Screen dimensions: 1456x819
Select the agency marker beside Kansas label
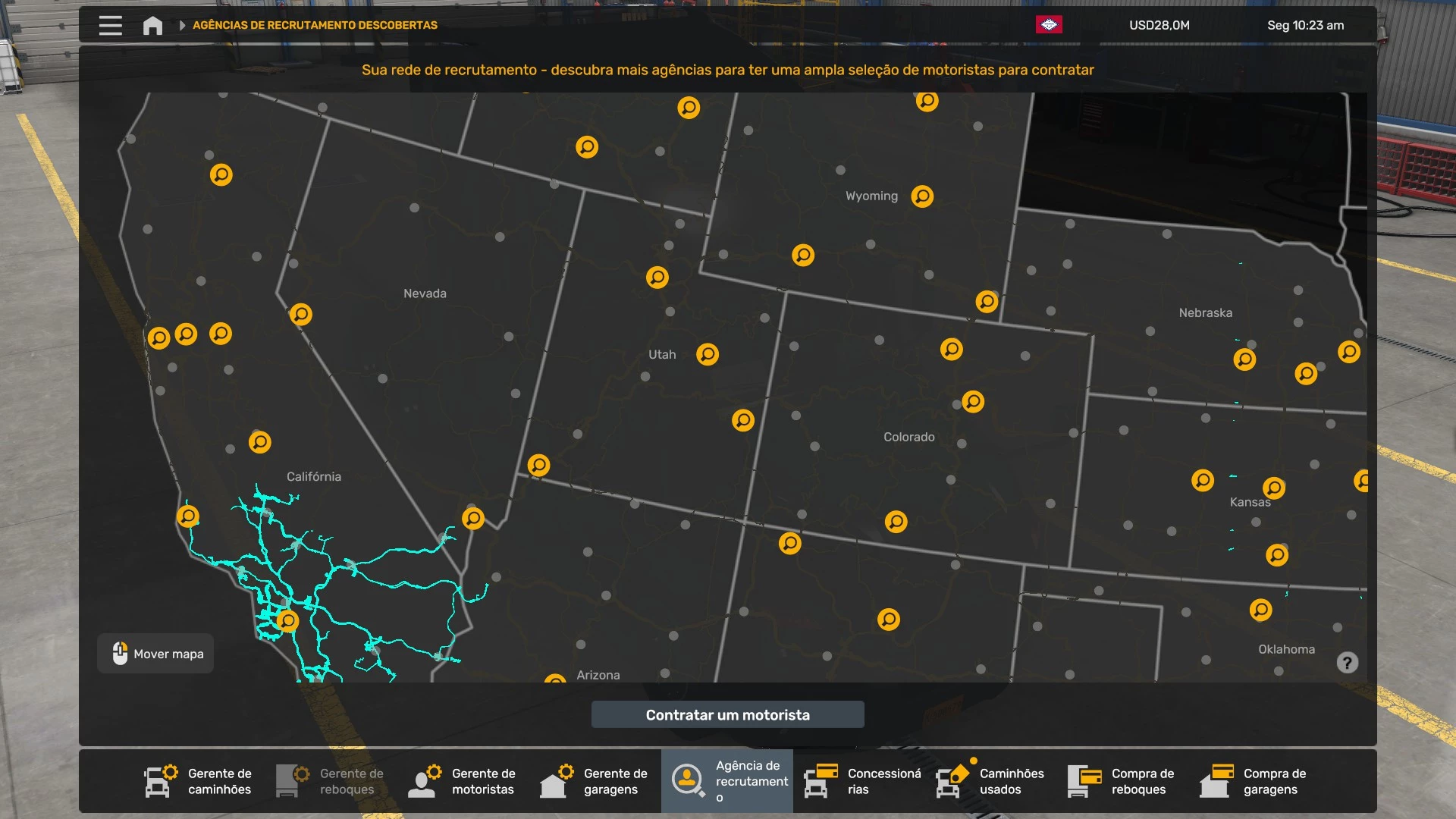click(1274, 488)
